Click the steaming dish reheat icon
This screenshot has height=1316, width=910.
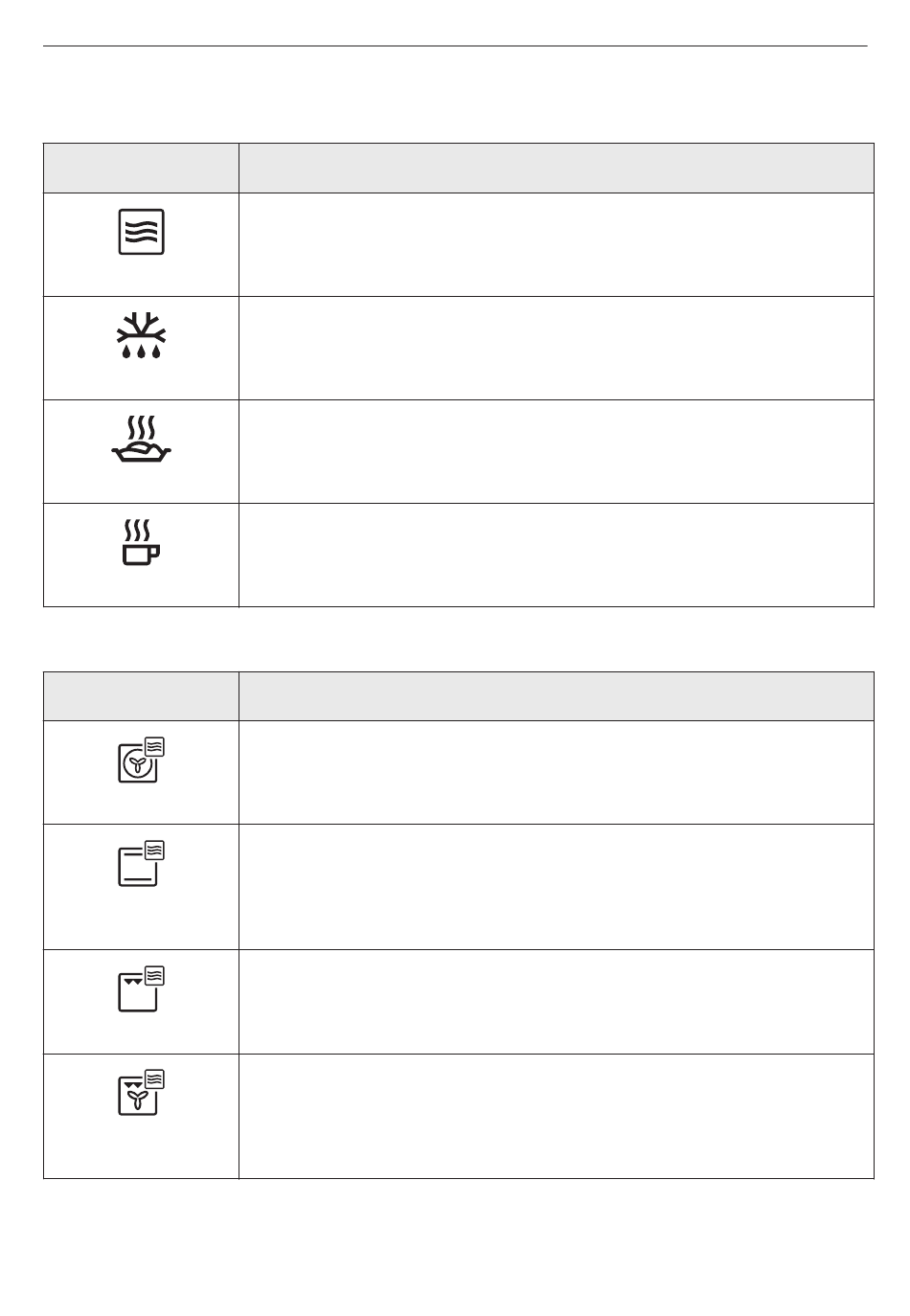coord(141,442)
